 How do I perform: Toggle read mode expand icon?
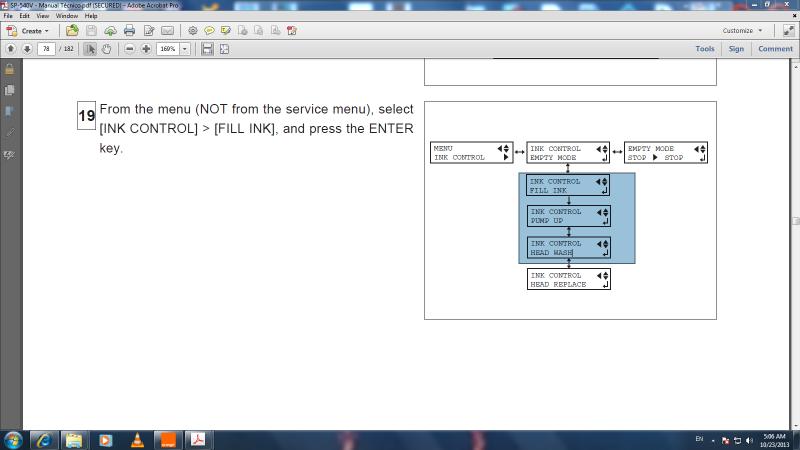[789, 31]
